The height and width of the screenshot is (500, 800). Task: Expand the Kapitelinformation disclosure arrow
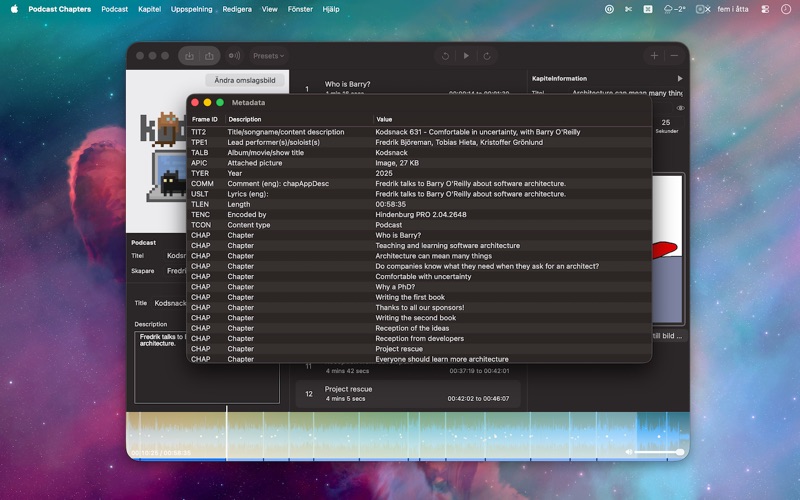680,79
